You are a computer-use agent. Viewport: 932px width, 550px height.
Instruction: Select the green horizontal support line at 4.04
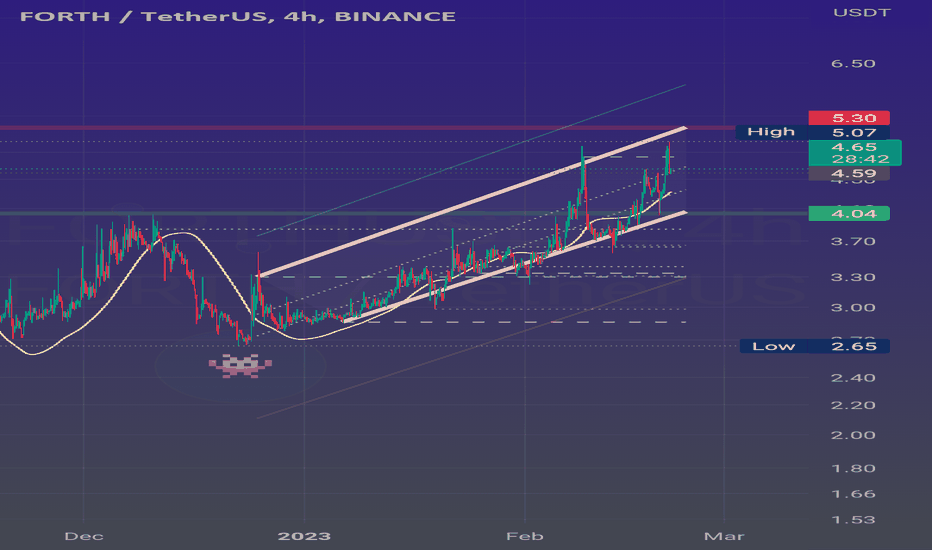404,213
